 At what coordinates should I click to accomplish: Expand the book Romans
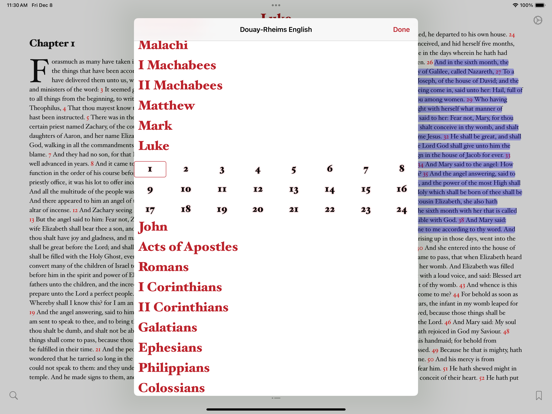click(163, 267)
